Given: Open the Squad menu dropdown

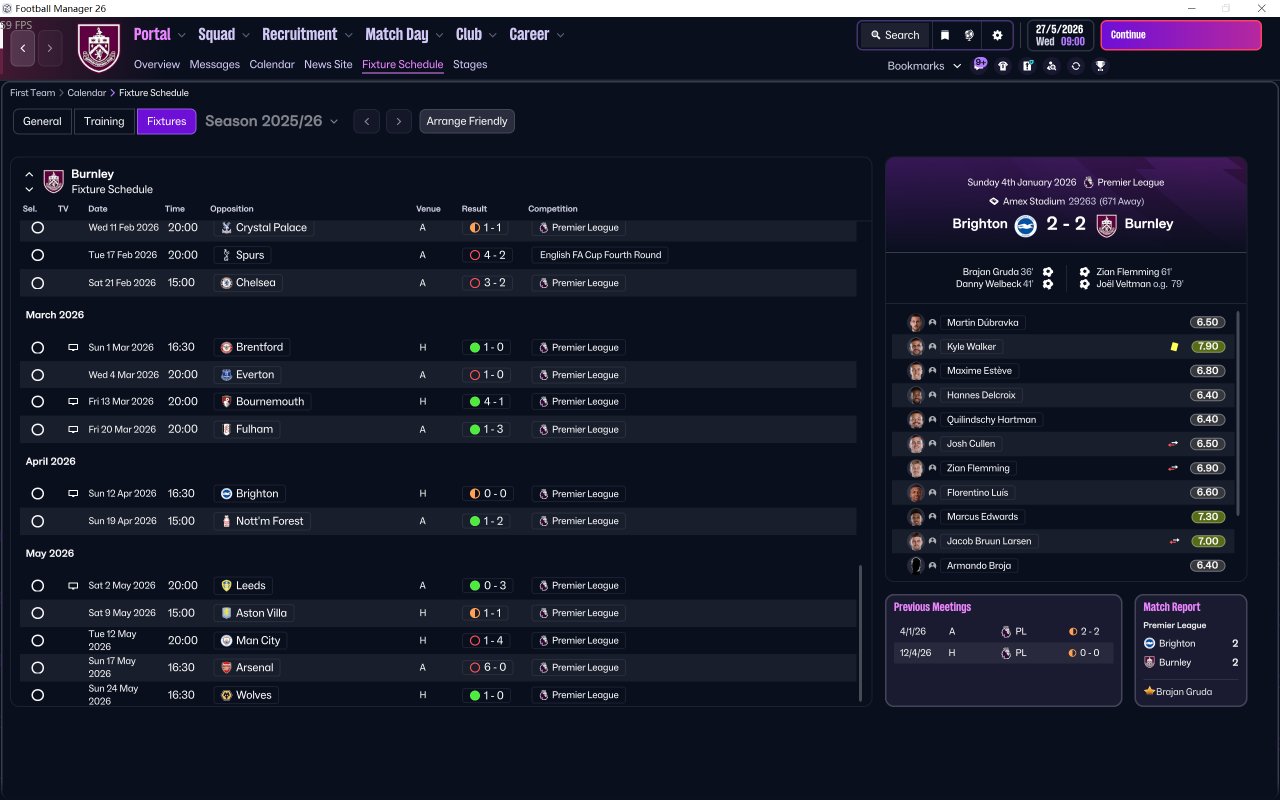Looking at the screenshot, I should pos(224,34).
